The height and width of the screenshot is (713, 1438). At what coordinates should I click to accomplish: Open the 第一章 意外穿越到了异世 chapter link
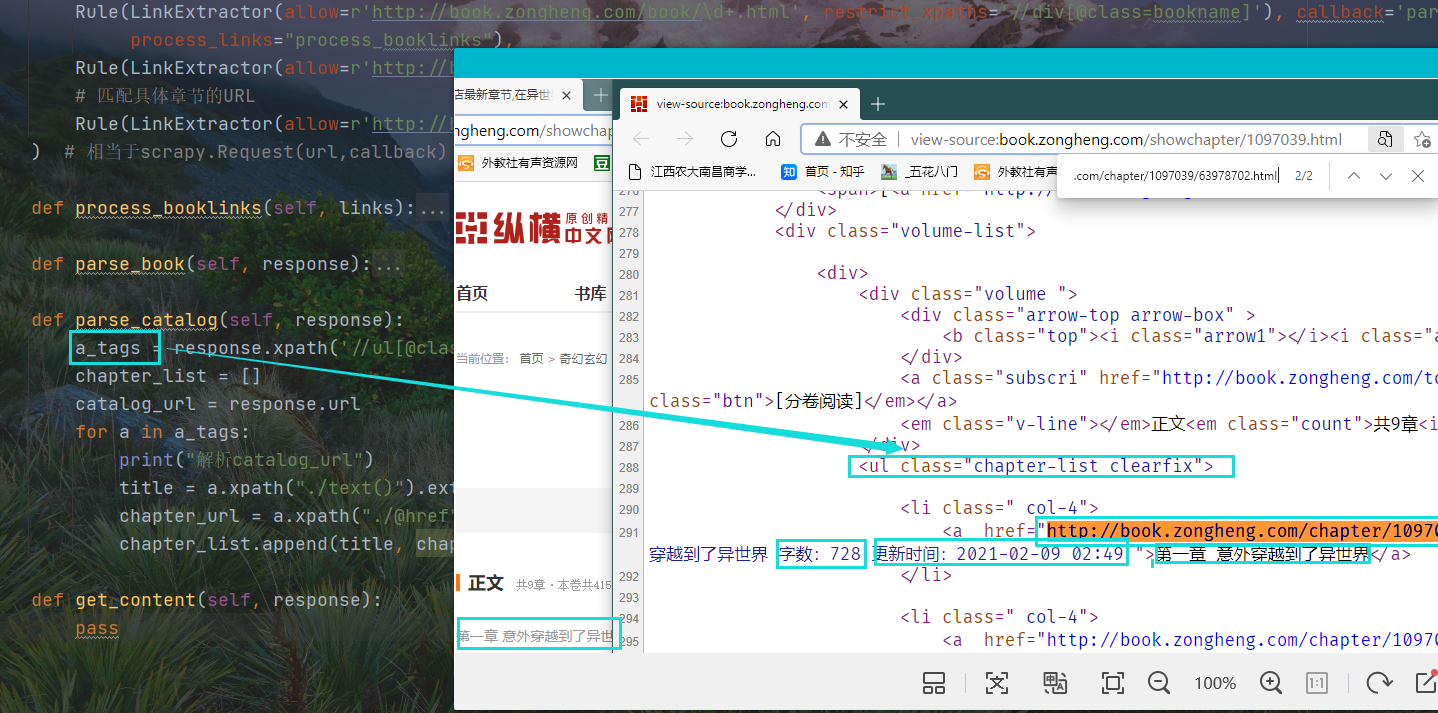[x=536, y=635]
